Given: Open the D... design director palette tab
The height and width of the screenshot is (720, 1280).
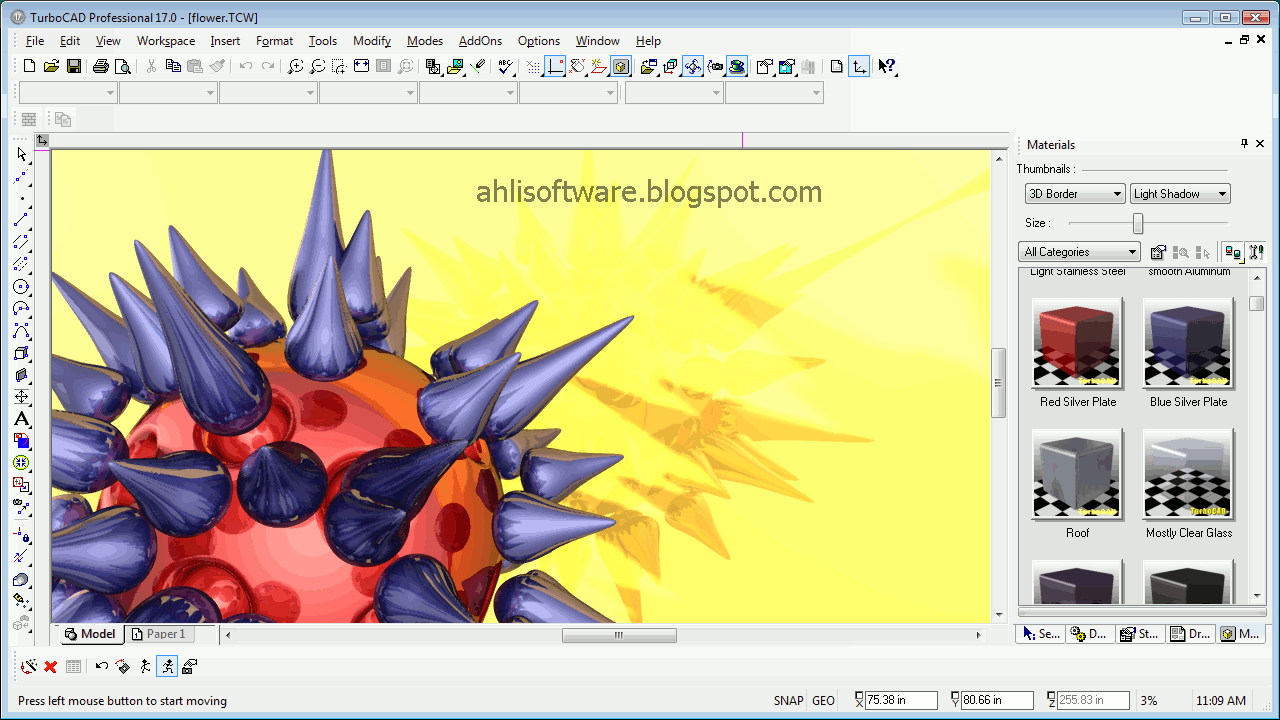Looking at the screenshot, I should click(x=1090, y=634).
